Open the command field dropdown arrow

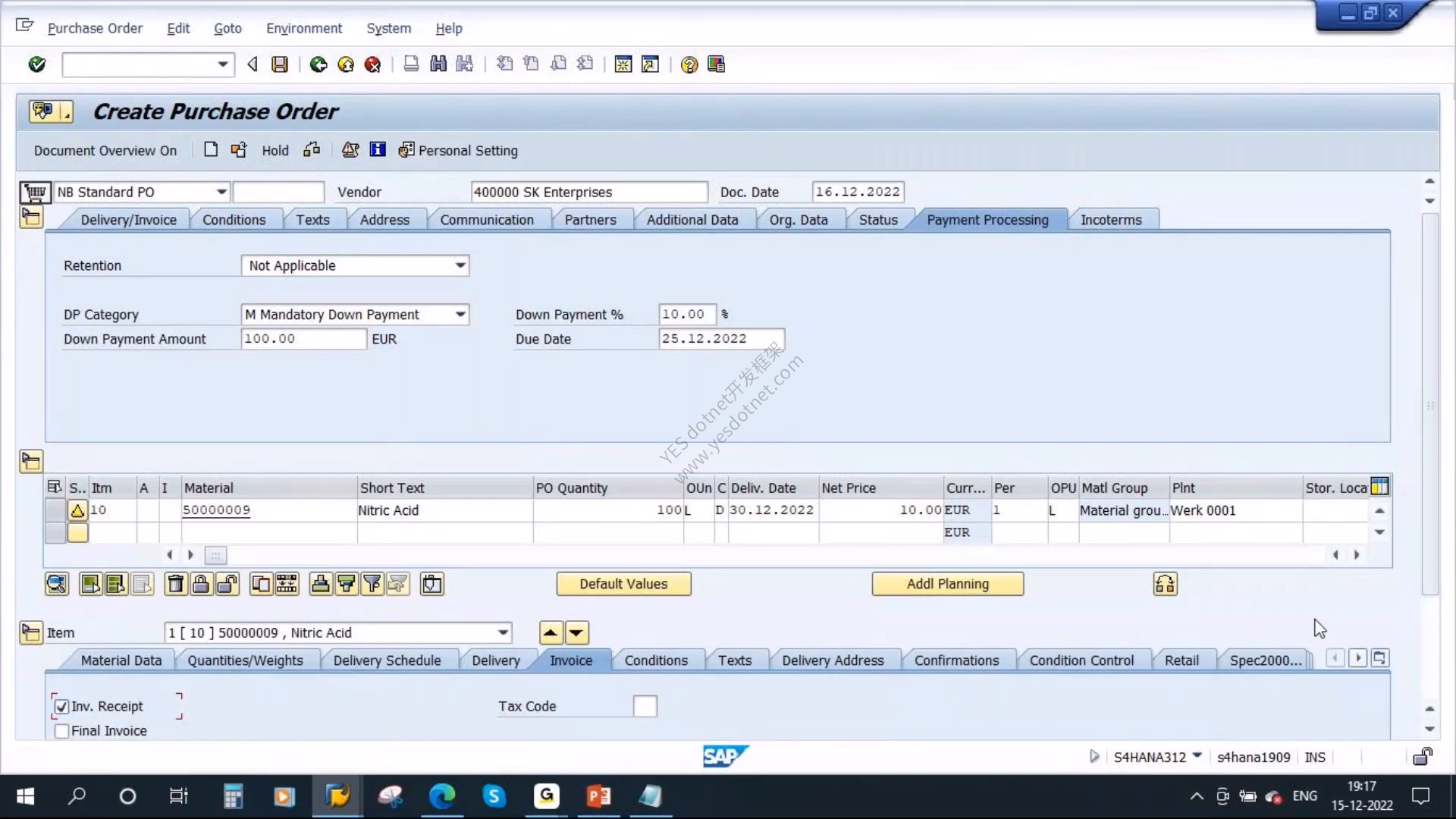tap(222, 64)
